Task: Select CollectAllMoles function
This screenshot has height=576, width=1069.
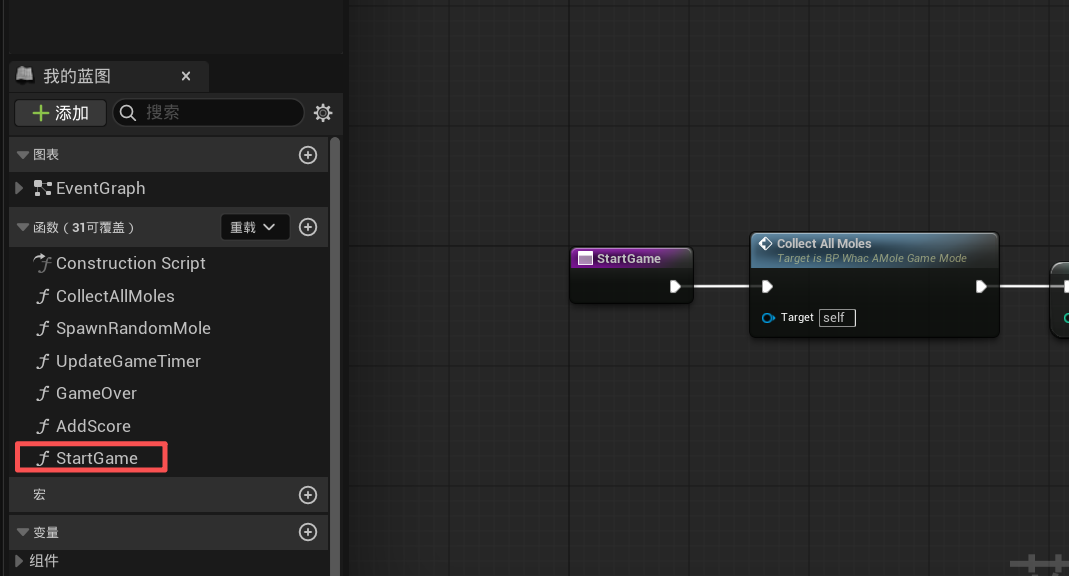Action: coord(115,296)
